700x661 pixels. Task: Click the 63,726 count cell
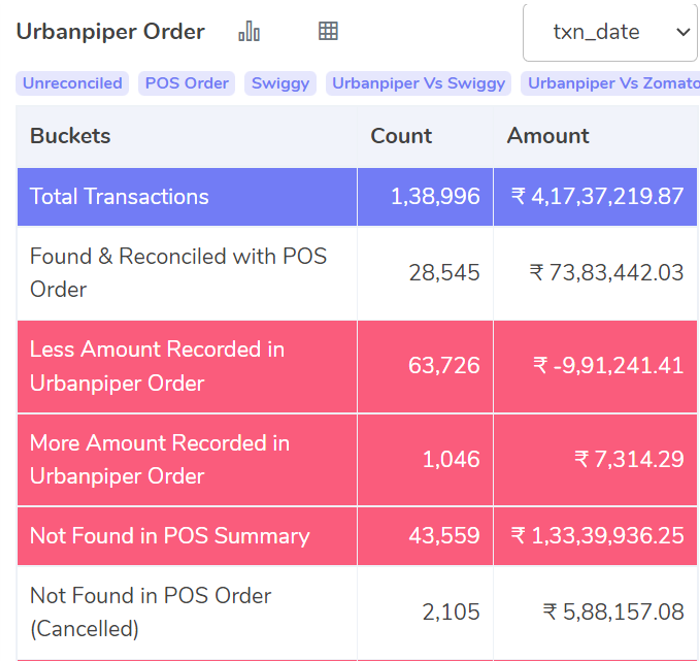pyautogui.click(x=425, y=366)
